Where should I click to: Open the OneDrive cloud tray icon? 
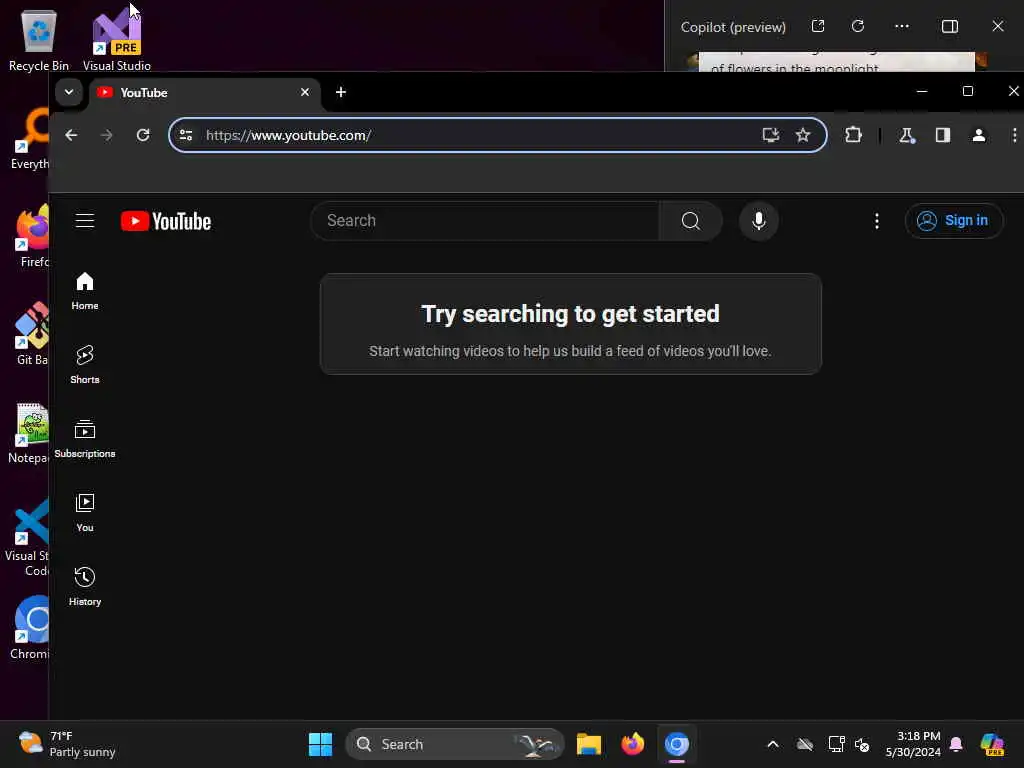(x=805, y=744)
